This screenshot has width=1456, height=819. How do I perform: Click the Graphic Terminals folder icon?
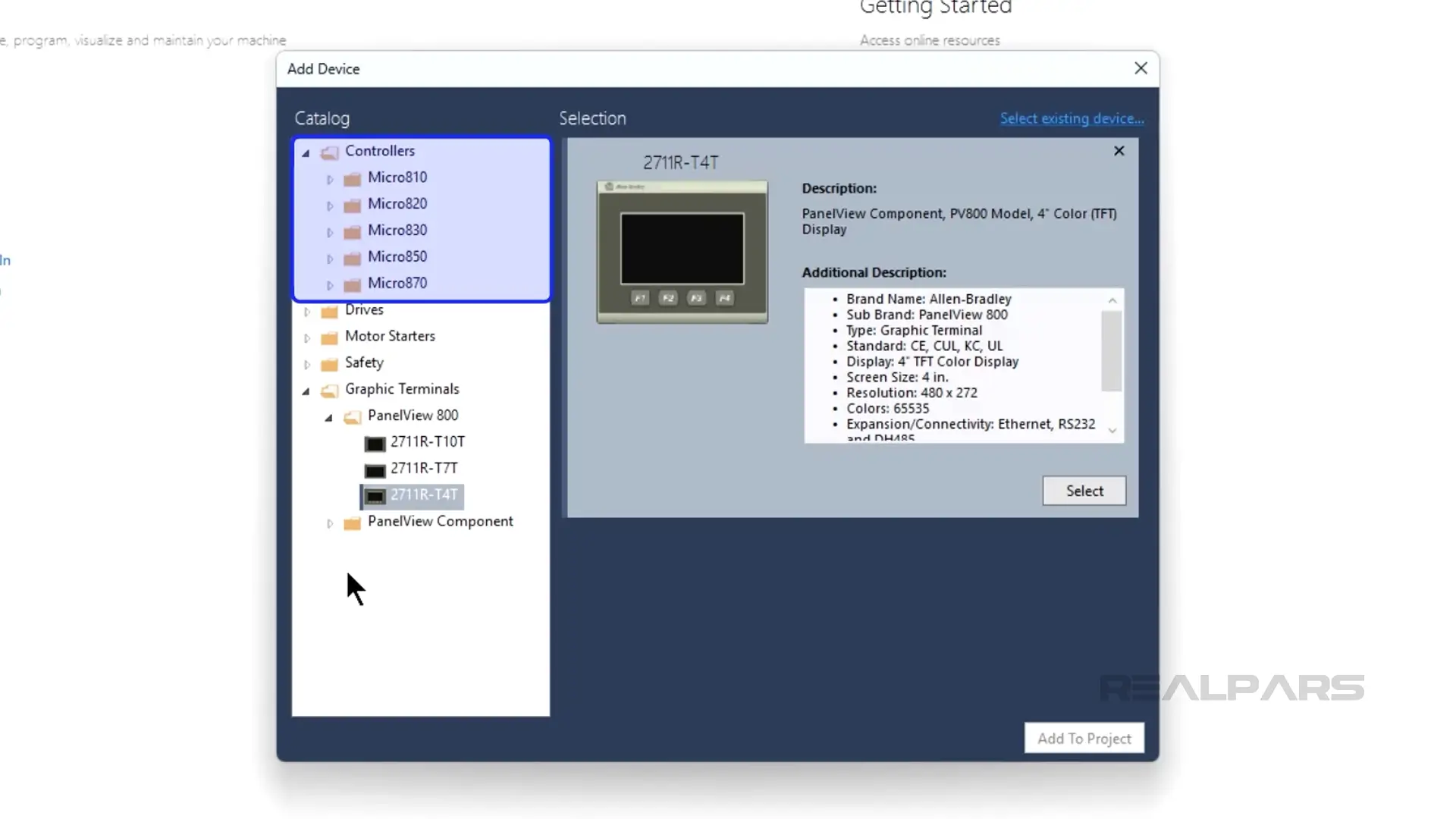[x=329, y=391]
